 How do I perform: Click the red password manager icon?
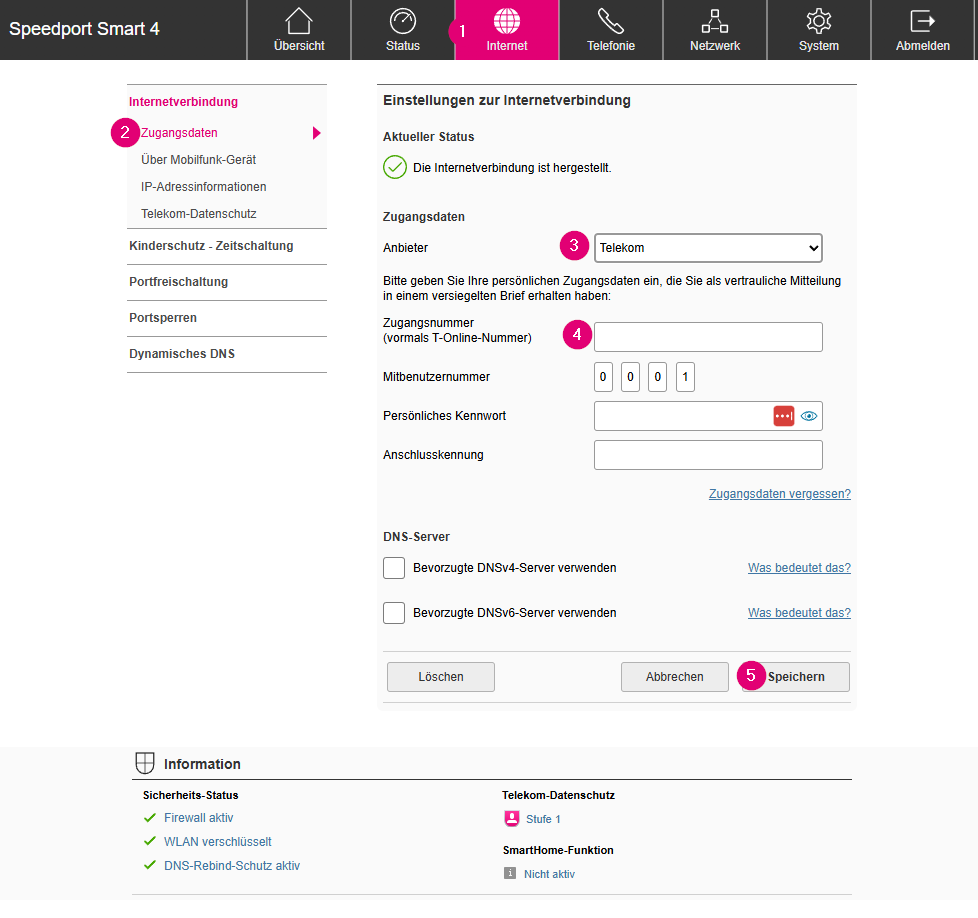coord(783,416)
